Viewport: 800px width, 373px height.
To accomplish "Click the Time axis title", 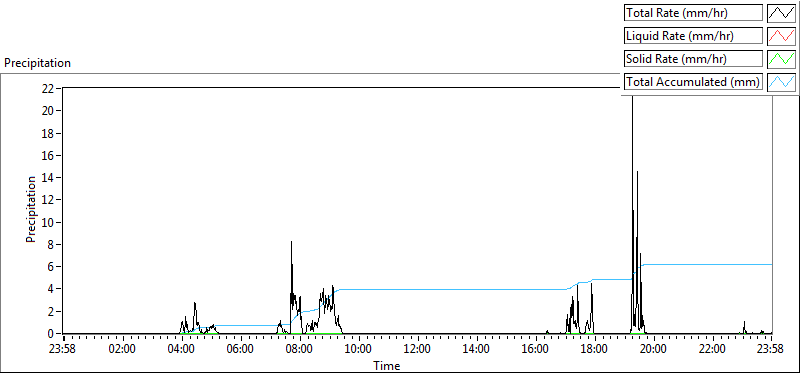I will click(387, 365).
